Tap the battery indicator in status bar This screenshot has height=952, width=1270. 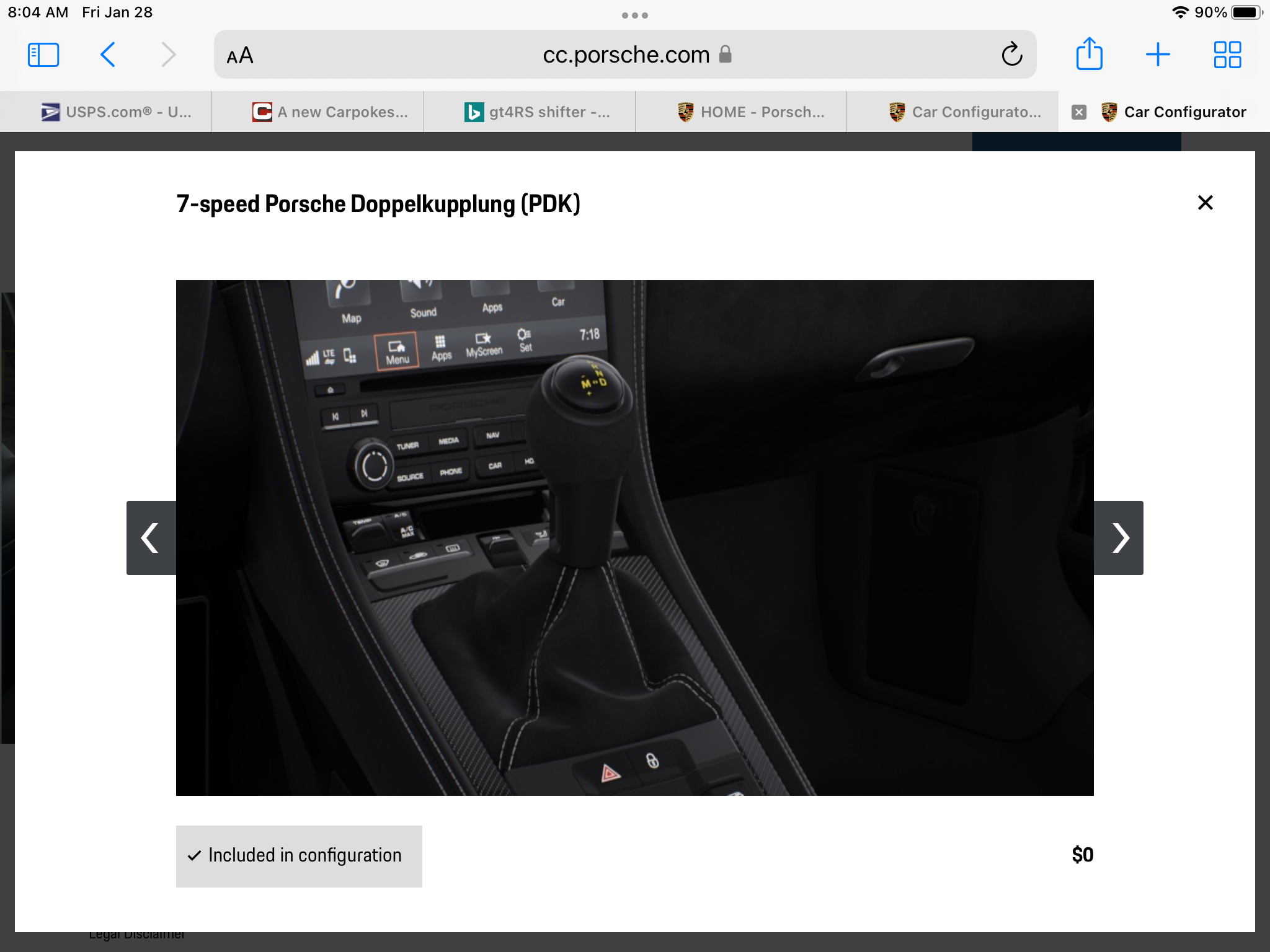(x=1246, y=12)
